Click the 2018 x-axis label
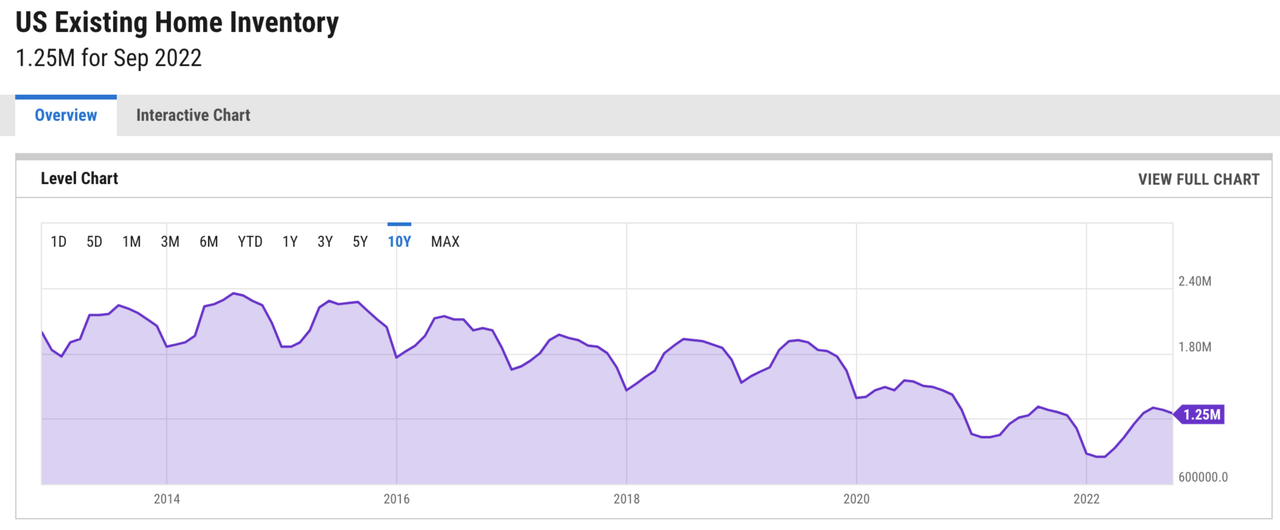 tap(627, 498)
